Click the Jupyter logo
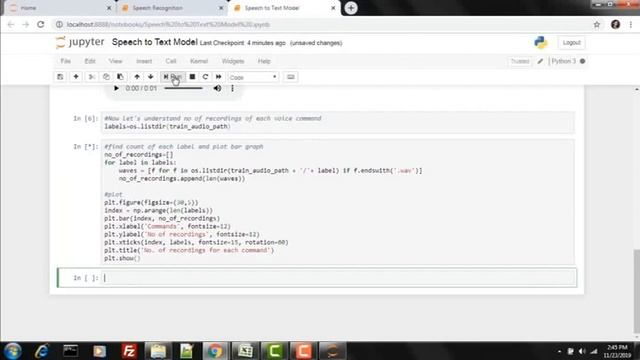Viewport: 640px width, 360px height. point(80,42)
